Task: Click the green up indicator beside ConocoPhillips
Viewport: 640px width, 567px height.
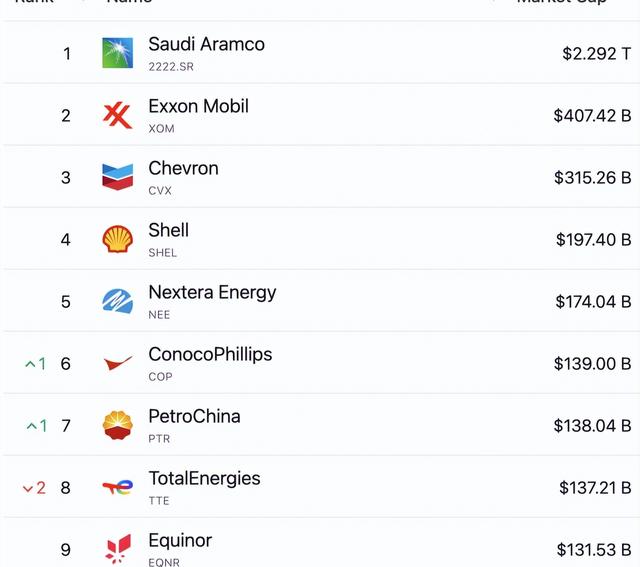Action: pos(36,364)
